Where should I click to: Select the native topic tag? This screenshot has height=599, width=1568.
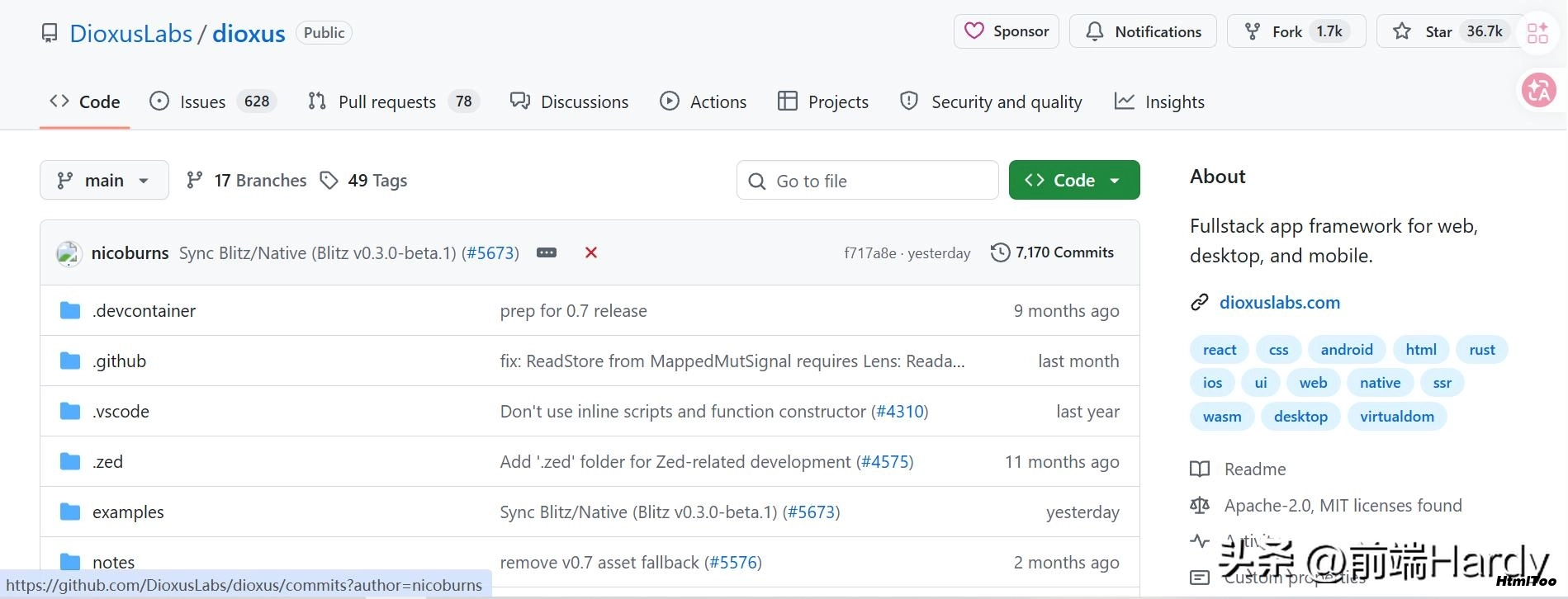1381,383
